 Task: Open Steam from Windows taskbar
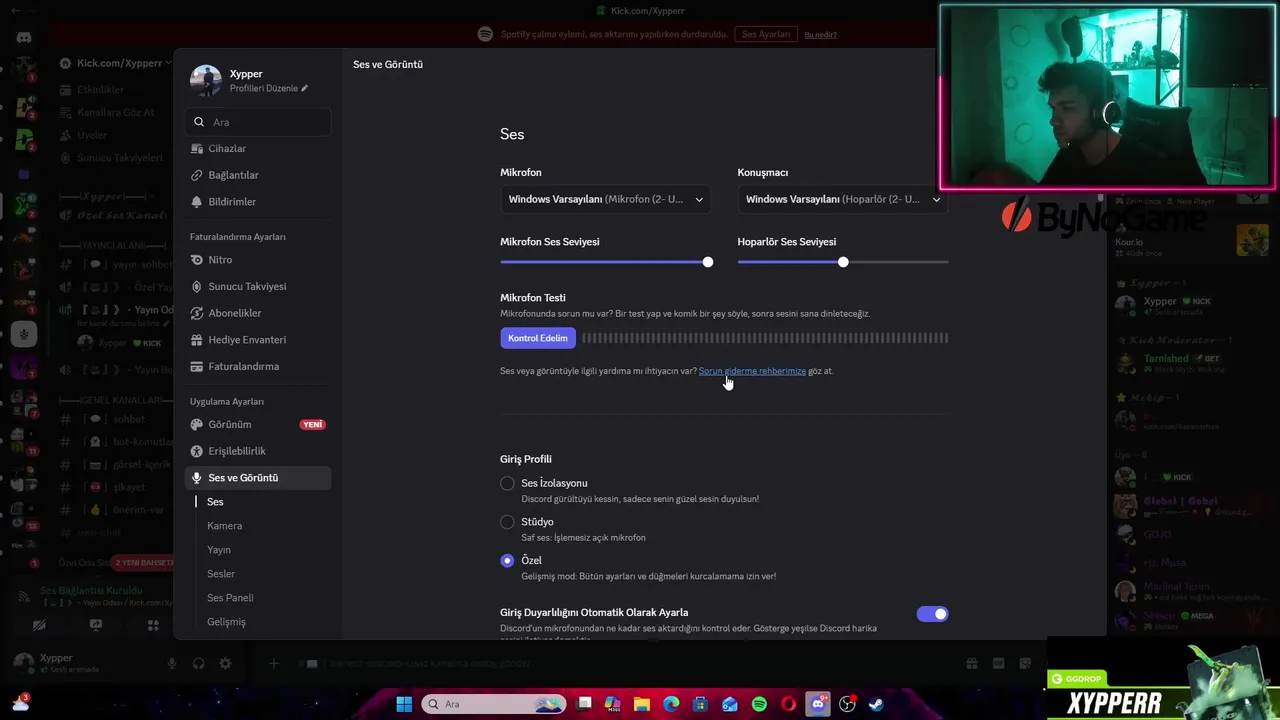click(x=876, y=704)
